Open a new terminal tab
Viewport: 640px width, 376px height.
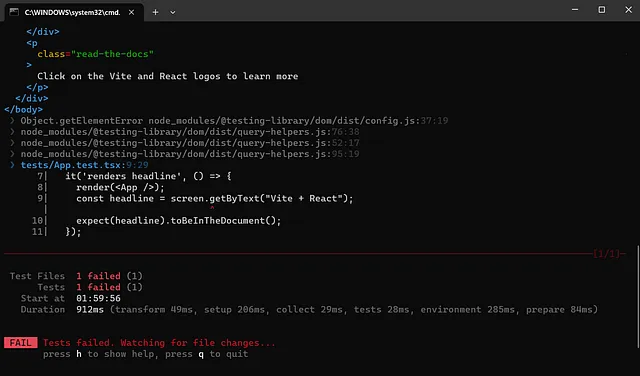point(155,12)
